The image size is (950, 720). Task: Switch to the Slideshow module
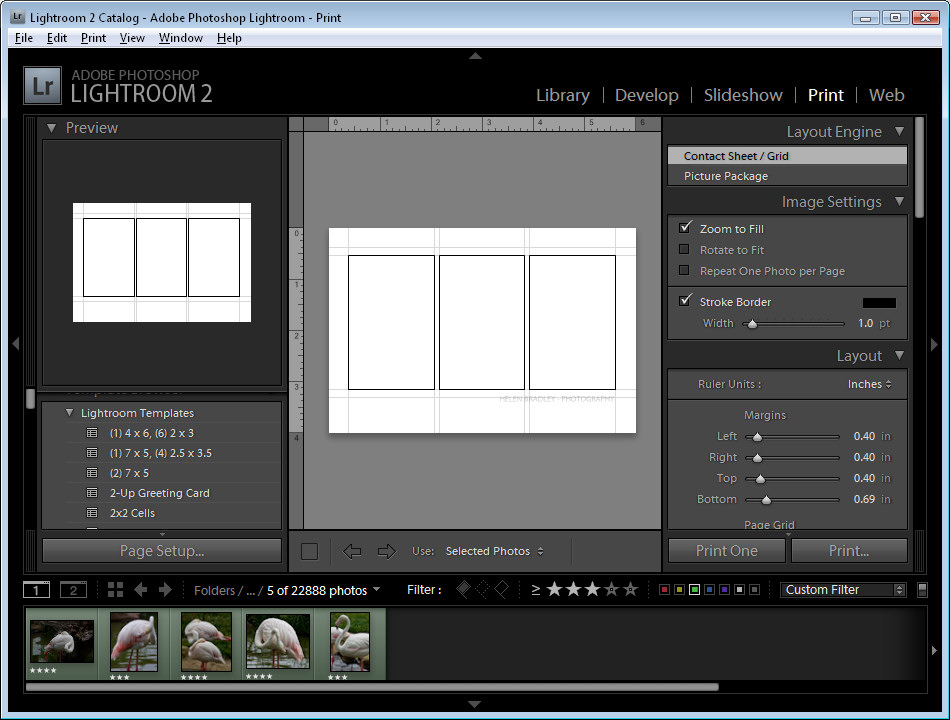[x=743, y=95]
